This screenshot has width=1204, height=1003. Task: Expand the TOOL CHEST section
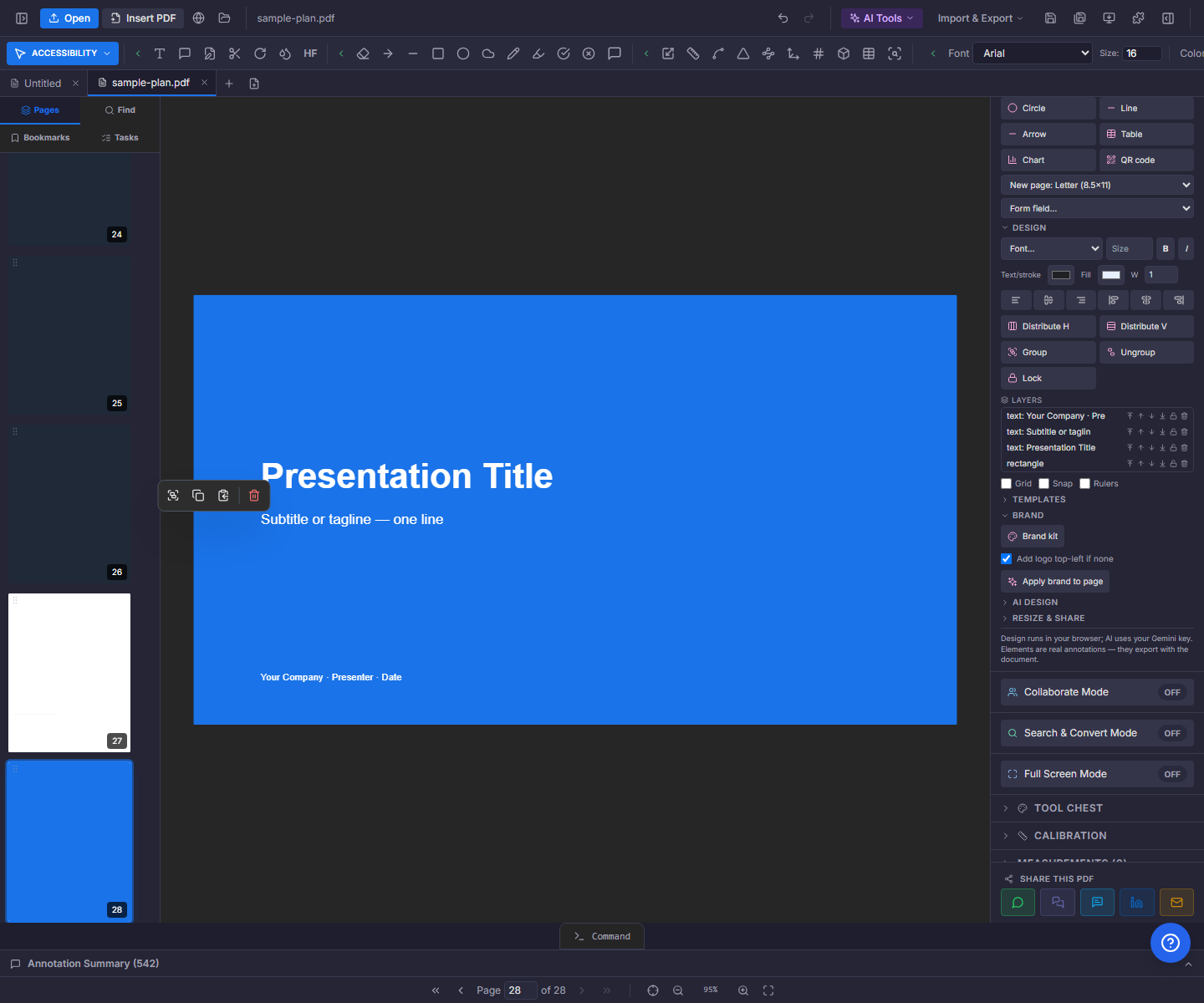tap(1068, 808)
